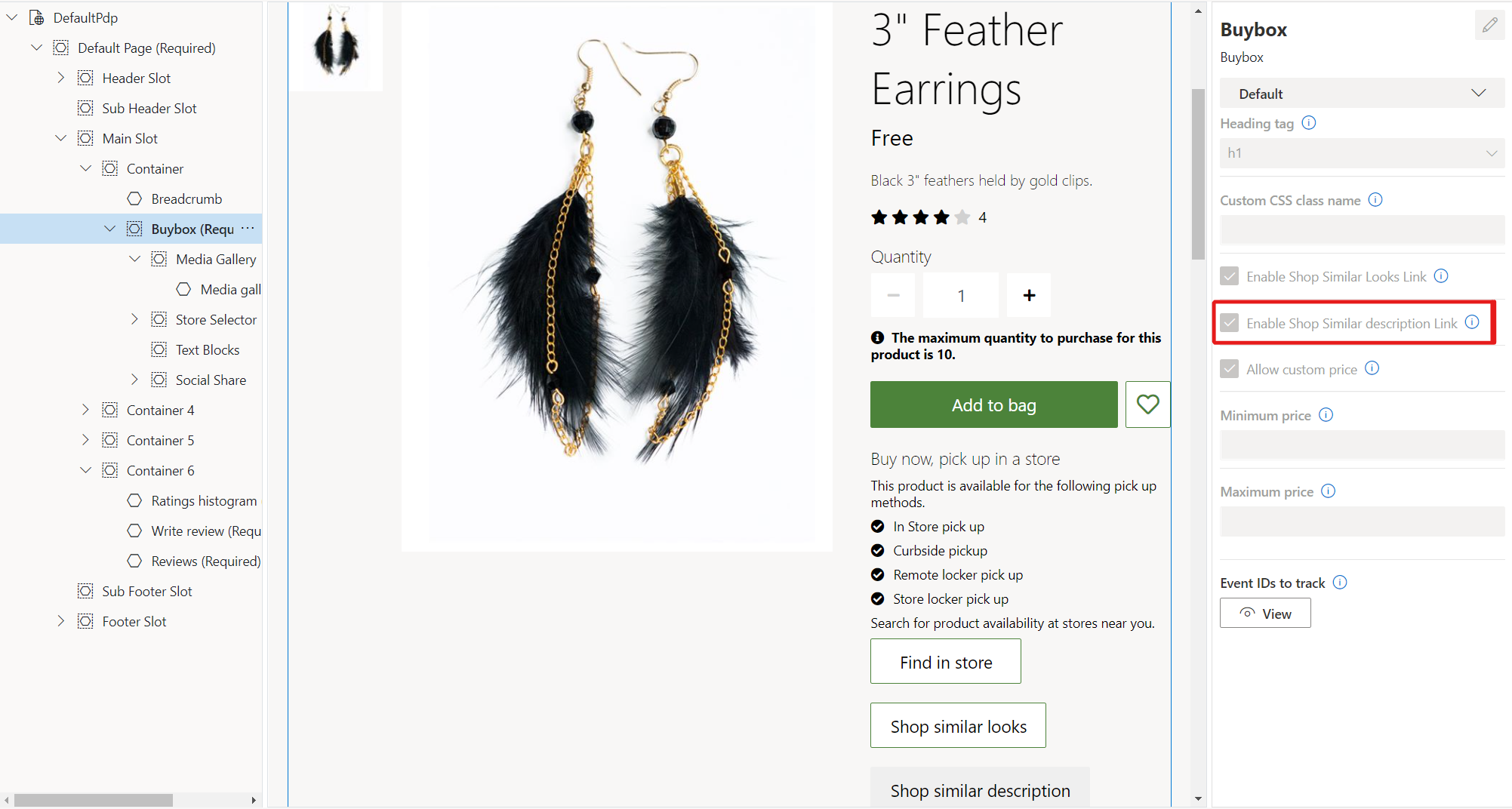Click the wishlist heart icon beside Add to bag
Screen dimensions: 1512x809
[1147, 404]
